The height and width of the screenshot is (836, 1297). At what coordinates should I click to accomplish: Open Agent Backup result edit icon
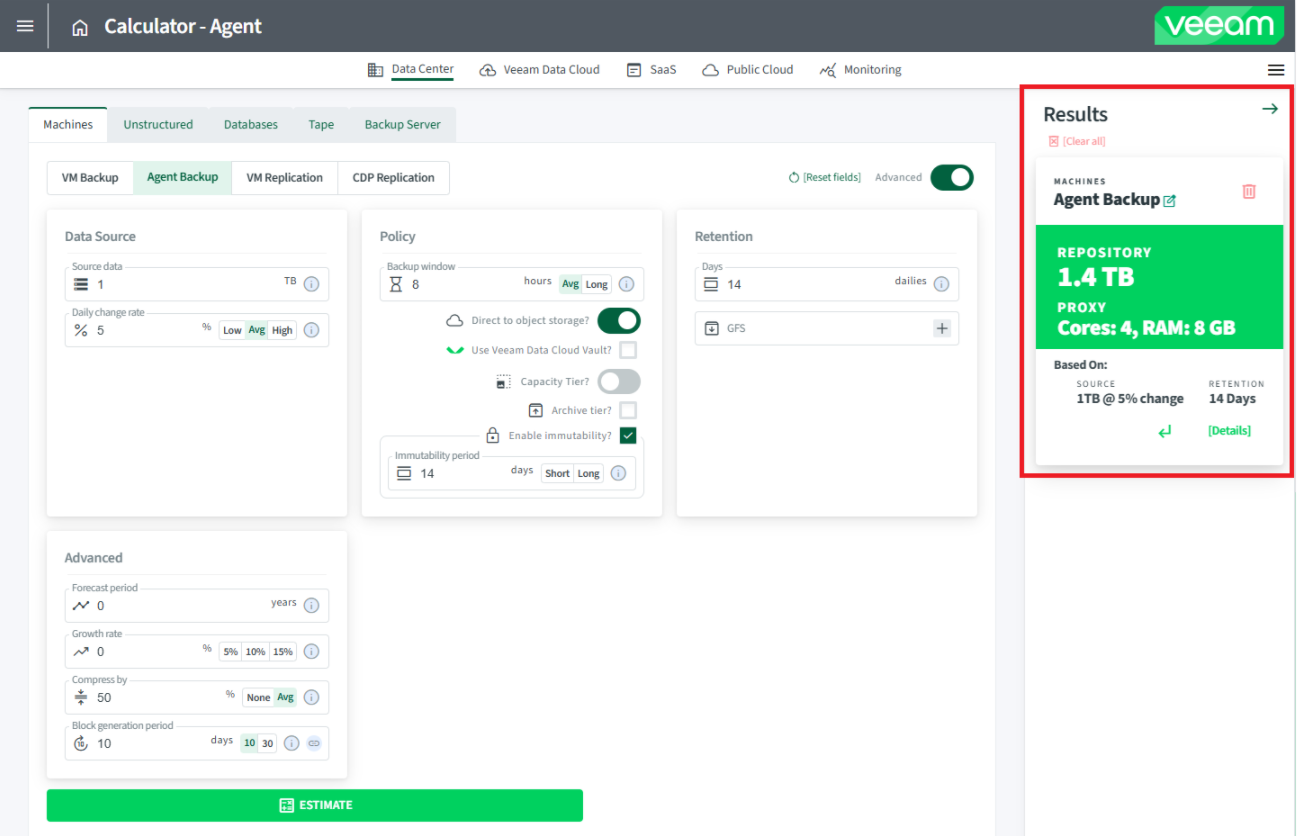[1170, 200]
